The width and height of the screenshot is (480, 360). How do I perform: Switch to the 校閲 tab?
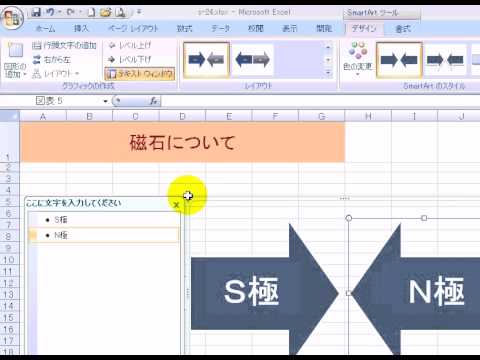pos(255,29)
